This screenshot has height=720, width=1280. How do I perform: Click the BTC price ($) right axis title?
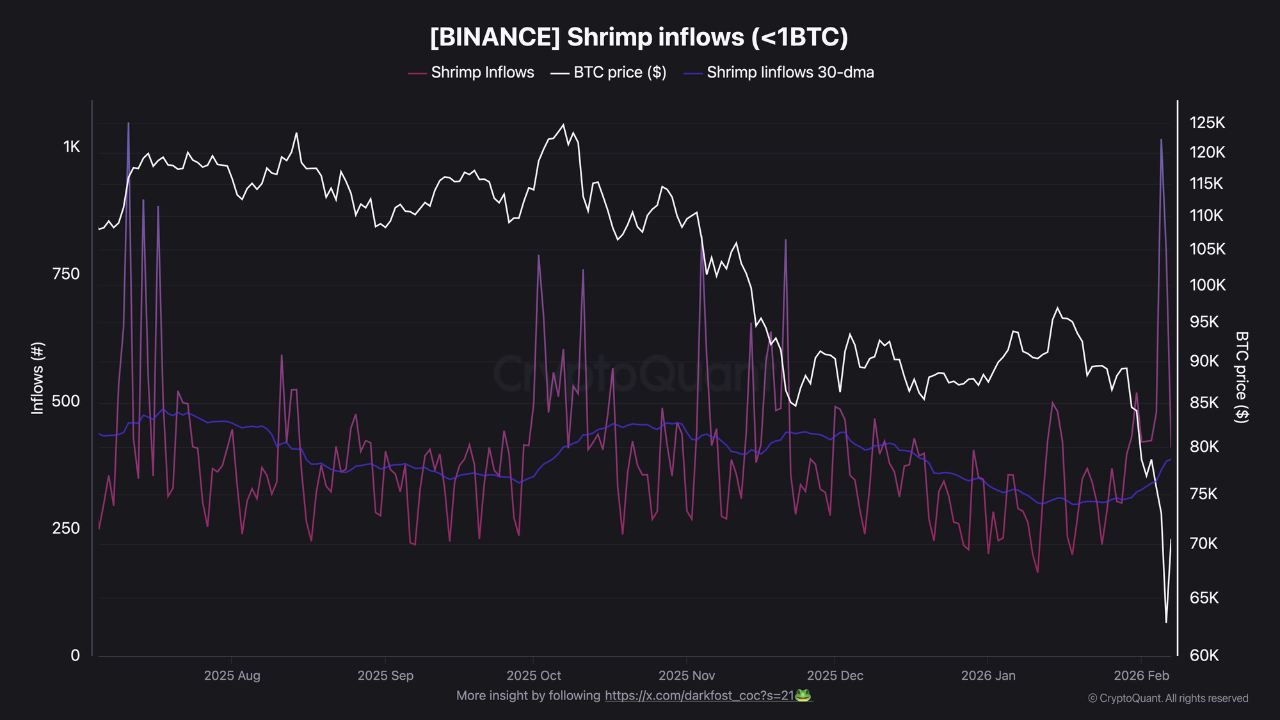click(1242, 377)
